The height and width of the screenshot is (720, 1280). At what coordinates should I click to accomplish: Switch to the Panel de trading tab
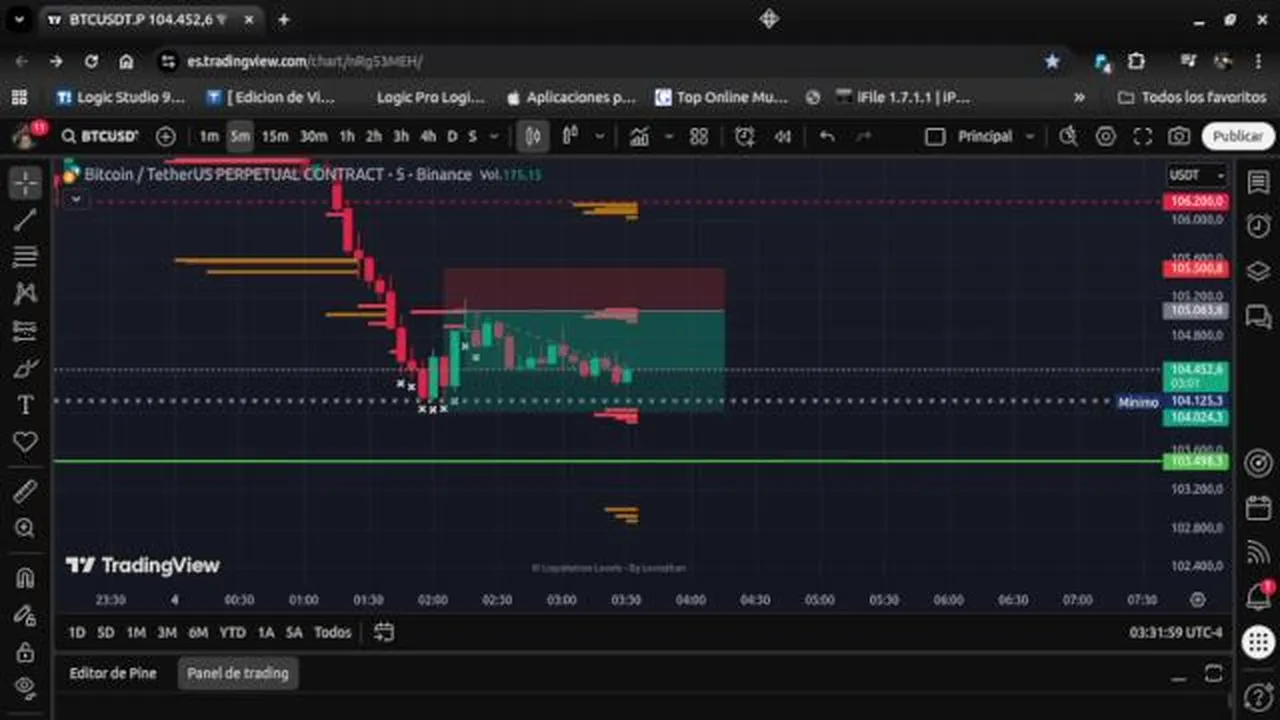(x=238, y=673)
